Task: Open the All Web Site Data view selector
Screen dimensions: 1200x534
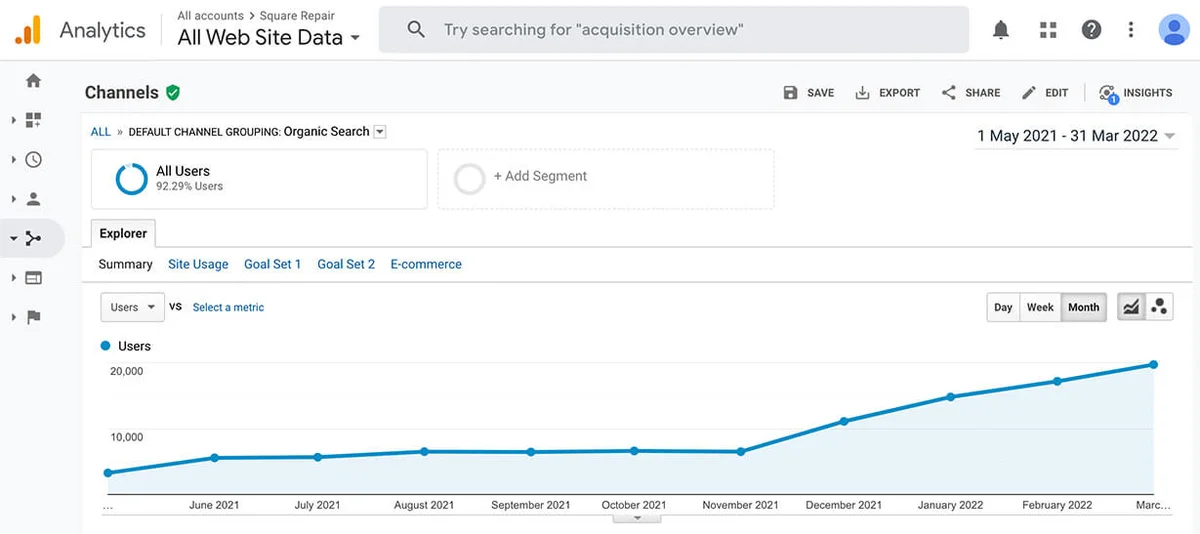Action: click(268, 38)
